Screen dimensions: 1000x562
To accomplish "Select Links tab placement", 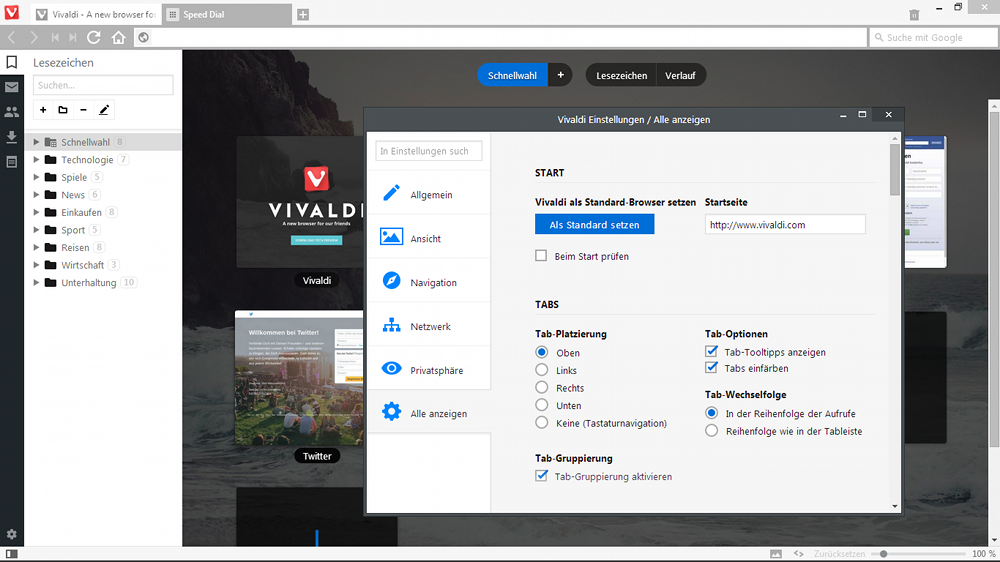I will click(541, 370).
